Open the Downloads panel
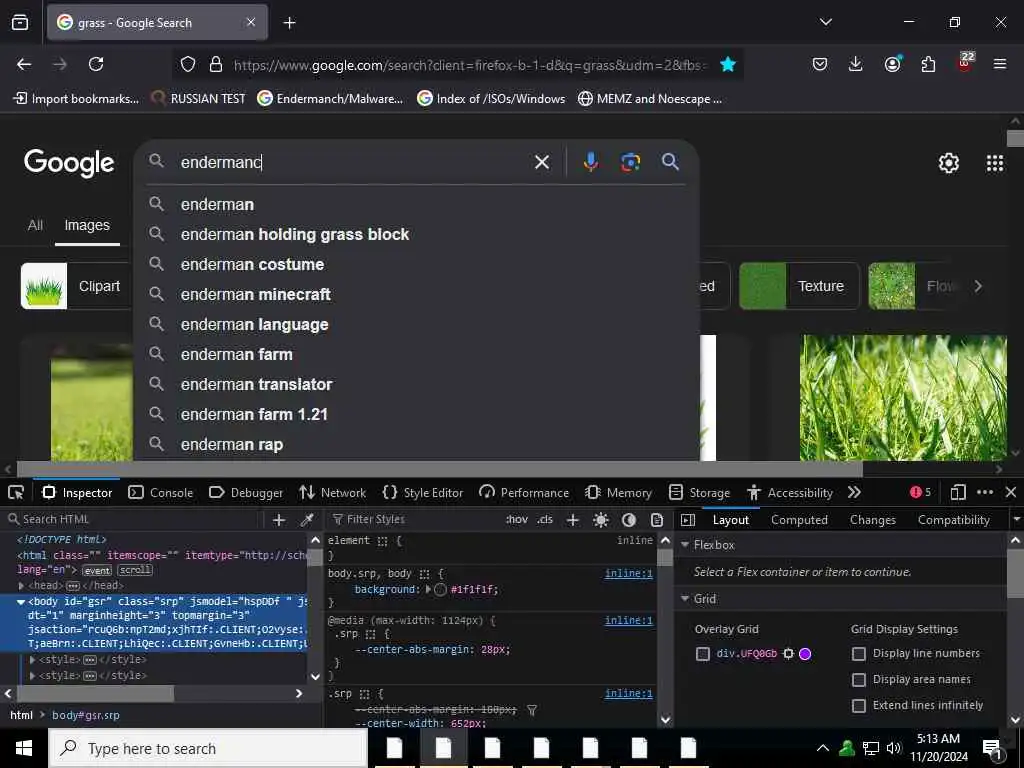The height and width of the screenshot is (768, 1024). tap(856, 64)
